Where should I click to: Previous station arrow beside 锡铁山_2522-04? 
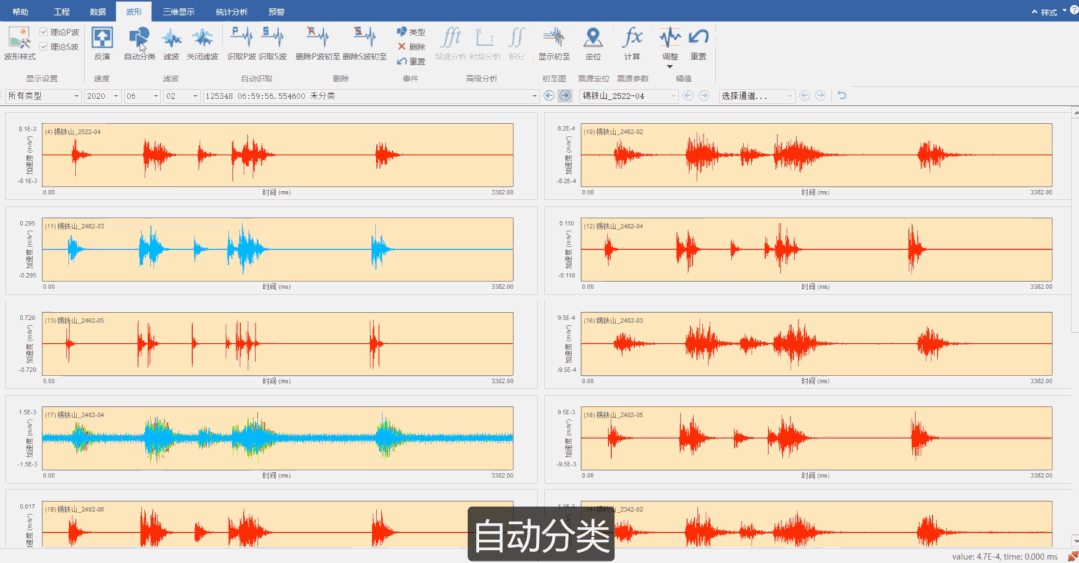coord(687,96)
